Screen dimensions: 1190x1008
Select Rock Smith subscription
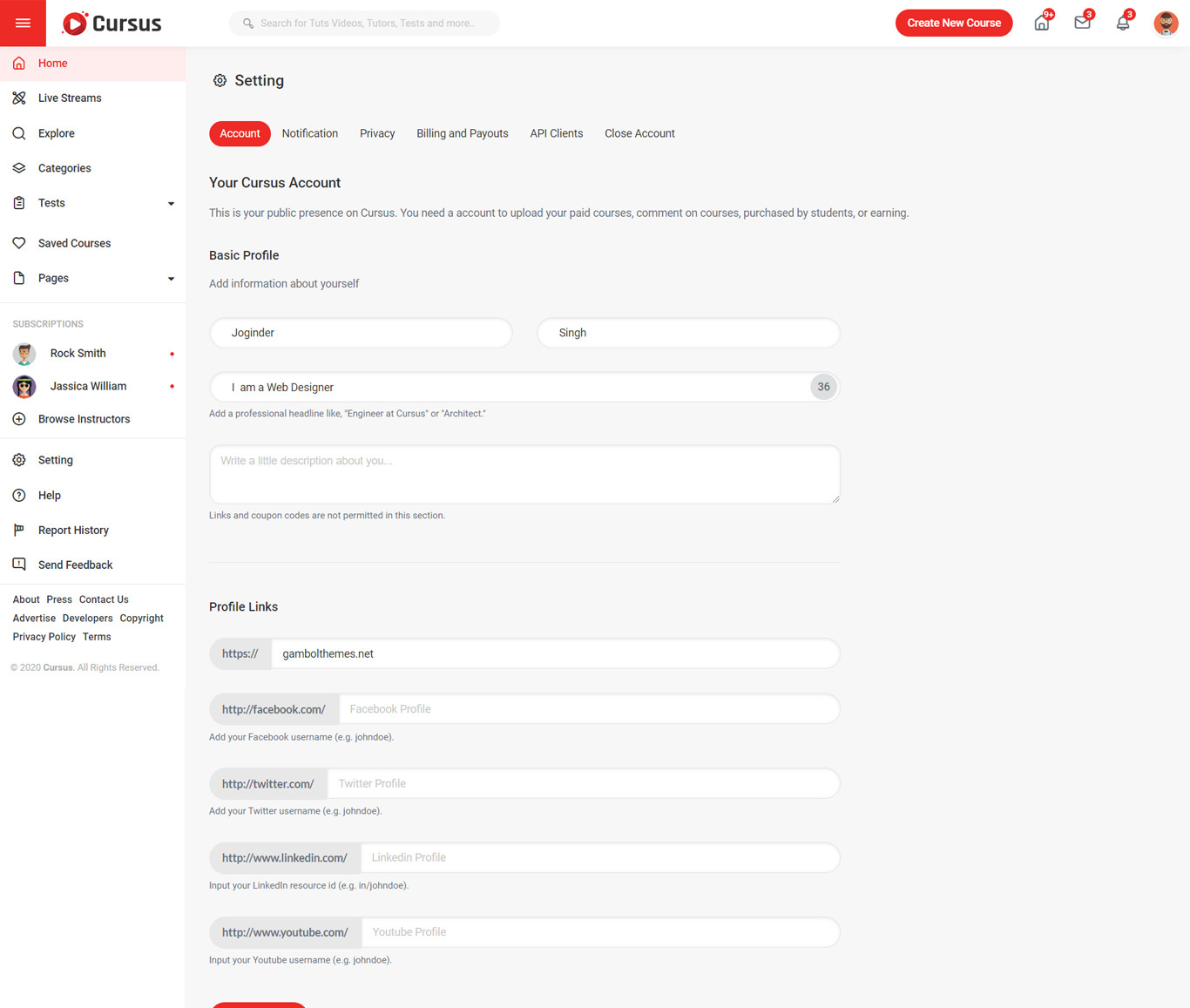(78, 354)
